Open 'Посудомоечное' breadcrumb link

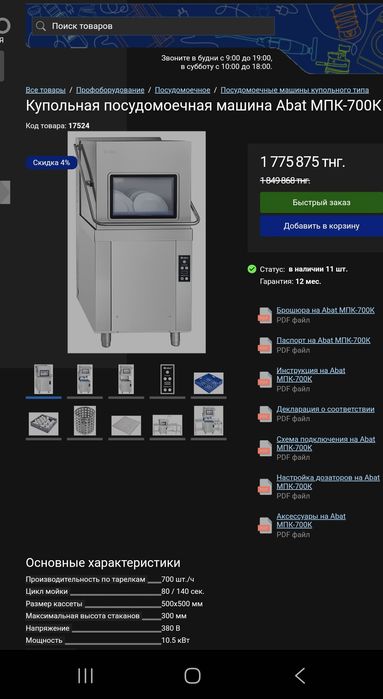(182, 90)
